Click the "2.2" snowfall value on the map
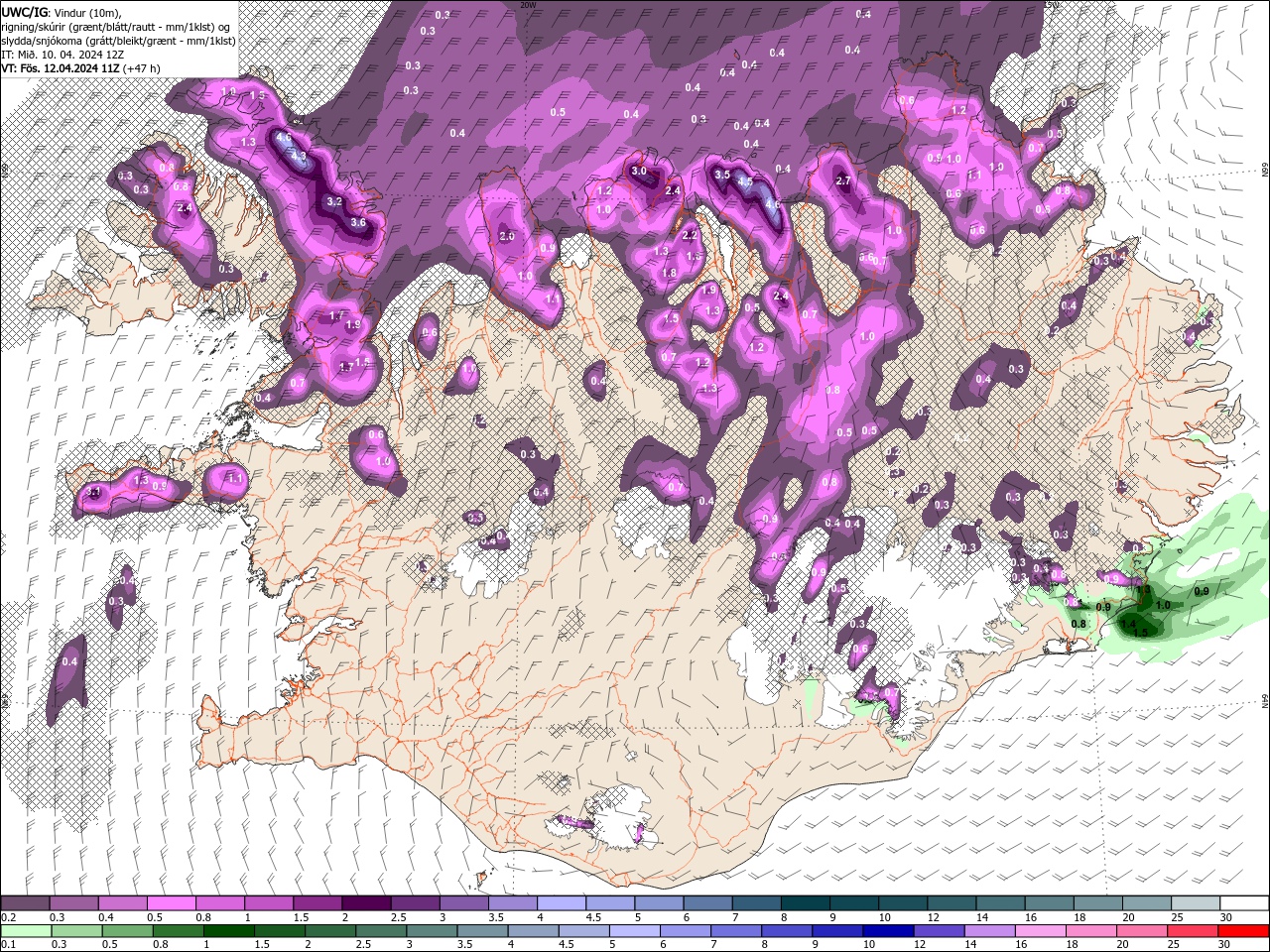Screen dimensions: 1270x952 point(691,235)
